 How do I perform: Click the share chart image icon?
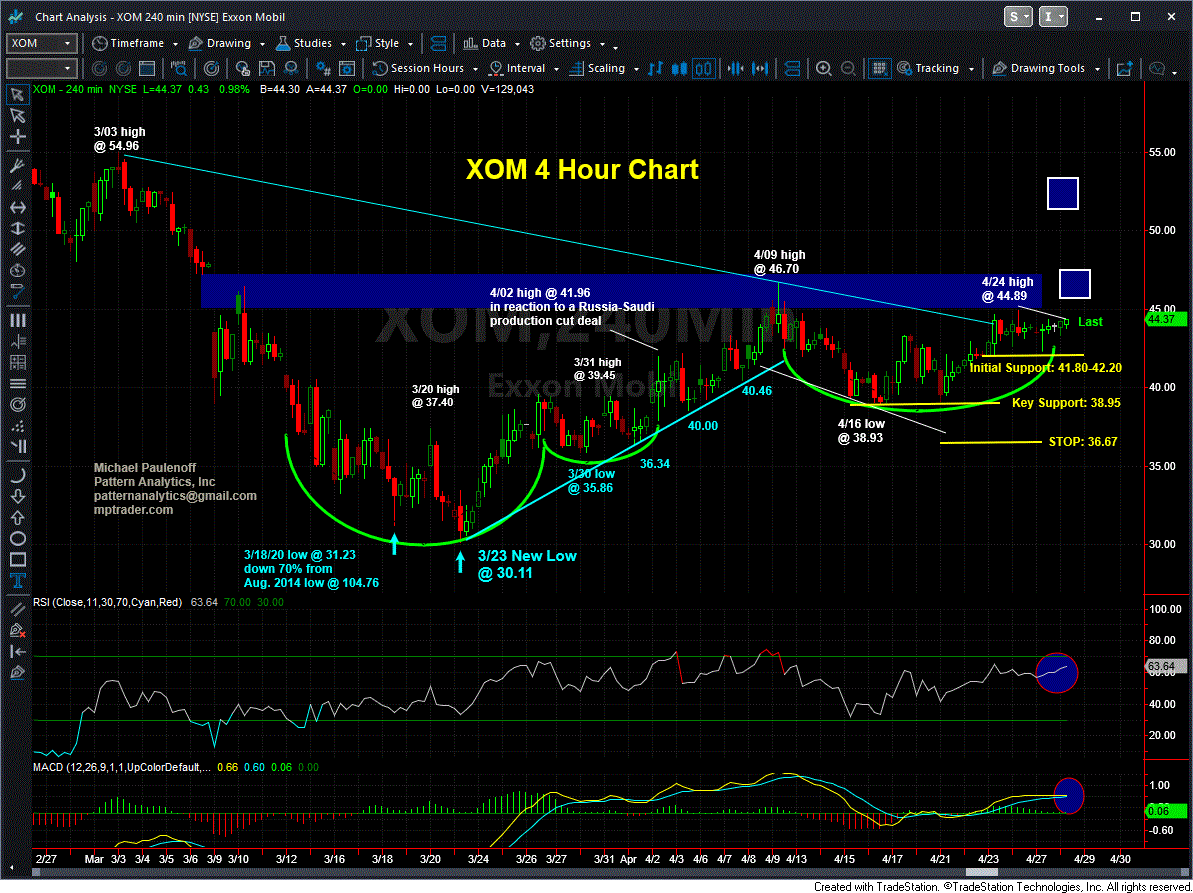click(1124, 68)
